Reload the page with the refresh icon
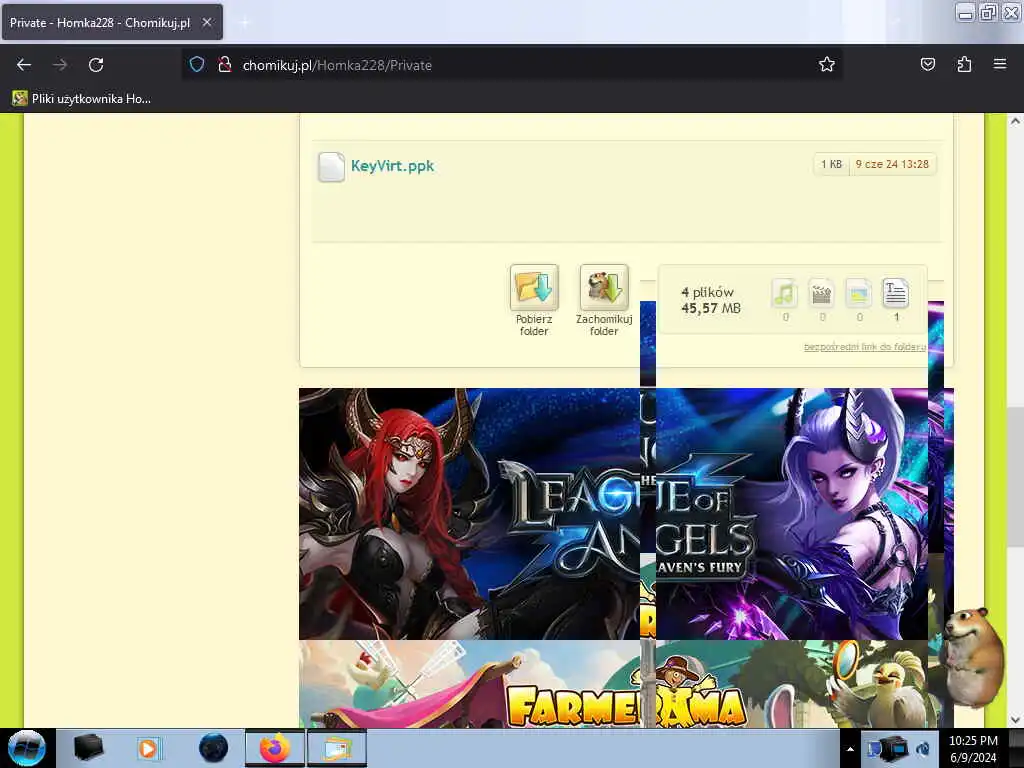1024x768 pixels. point(96,65)
